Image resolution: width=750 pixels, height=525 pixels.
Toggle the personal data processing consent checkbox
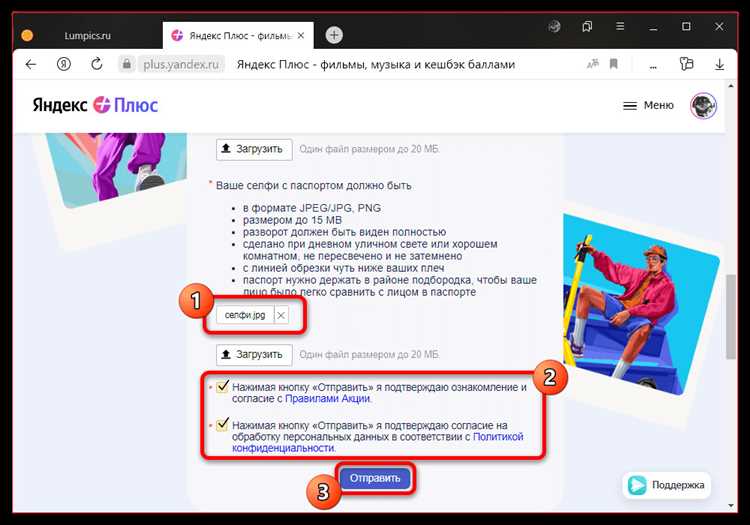pos(222,425)
